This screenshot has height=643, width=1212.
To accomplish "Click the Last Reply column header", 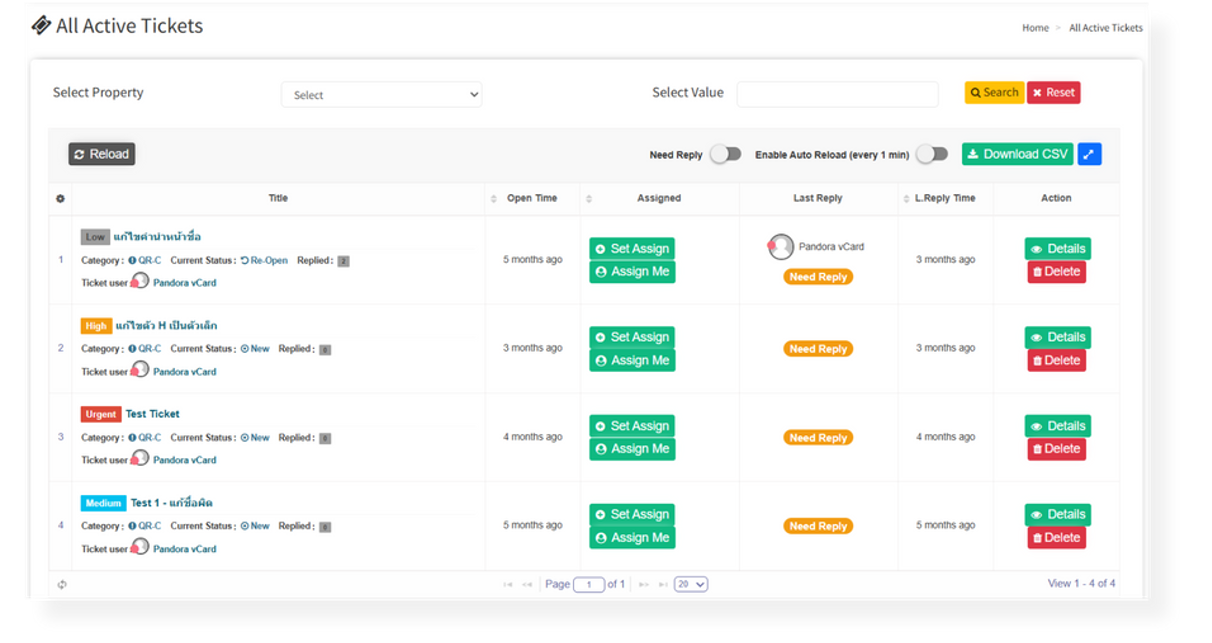I will point(818,199).
